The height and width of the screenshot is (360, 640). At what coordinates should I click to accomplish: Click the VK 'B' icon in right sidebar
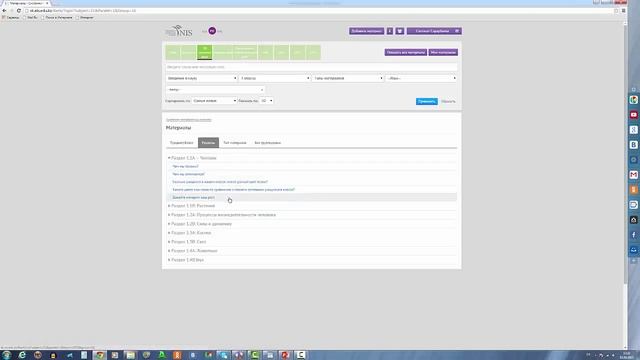[633, 145]
